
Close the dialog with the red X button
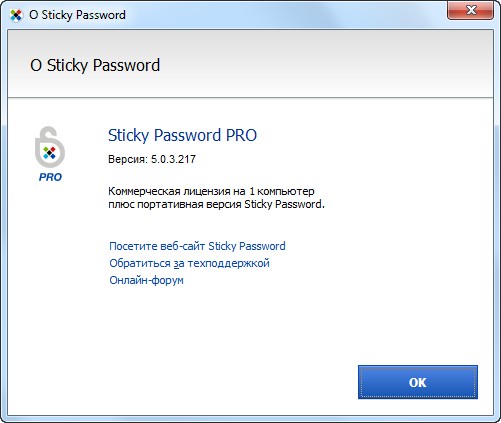(470, 10)
